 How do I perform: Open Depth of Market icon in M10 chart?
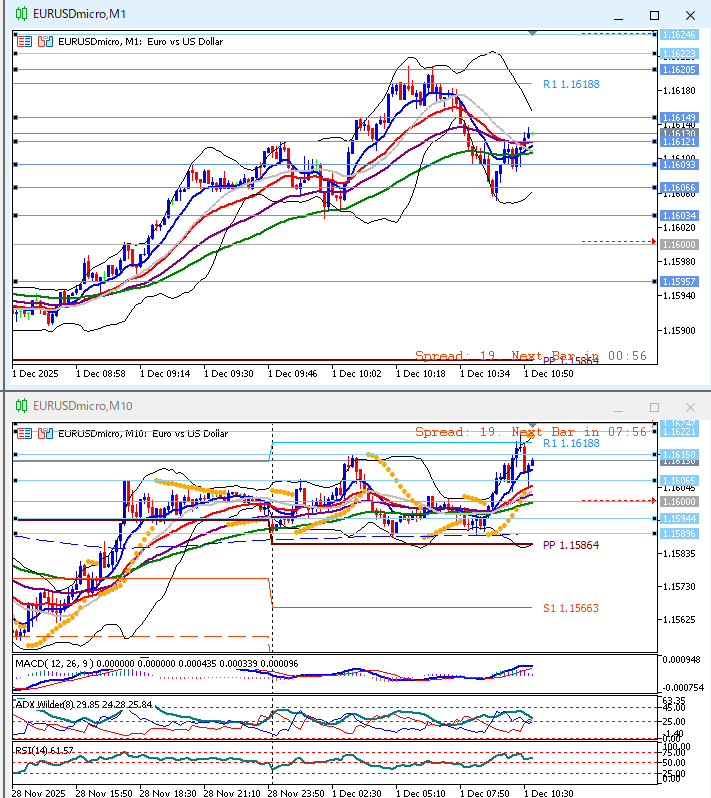pyautogui.click(x=43, y=434)
